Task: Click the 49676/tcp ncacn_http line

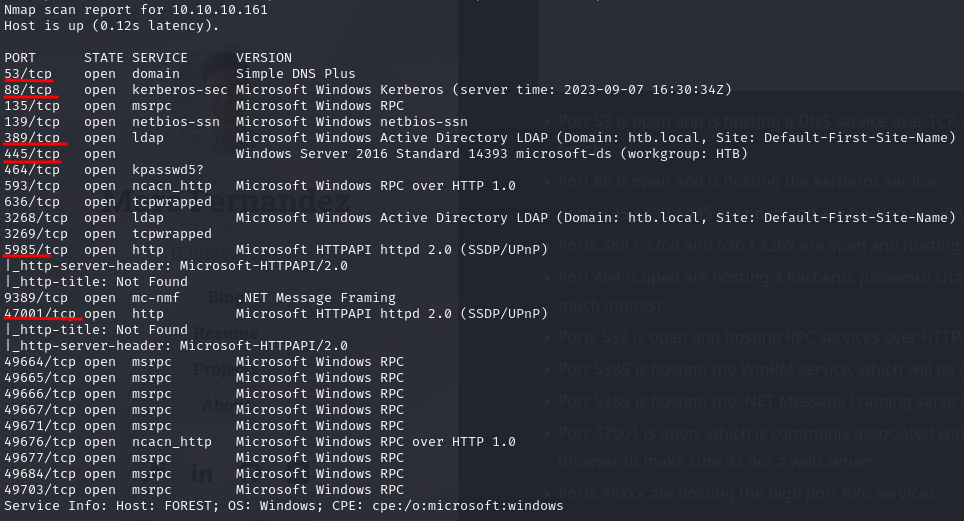Action: (x=260, y=442)
